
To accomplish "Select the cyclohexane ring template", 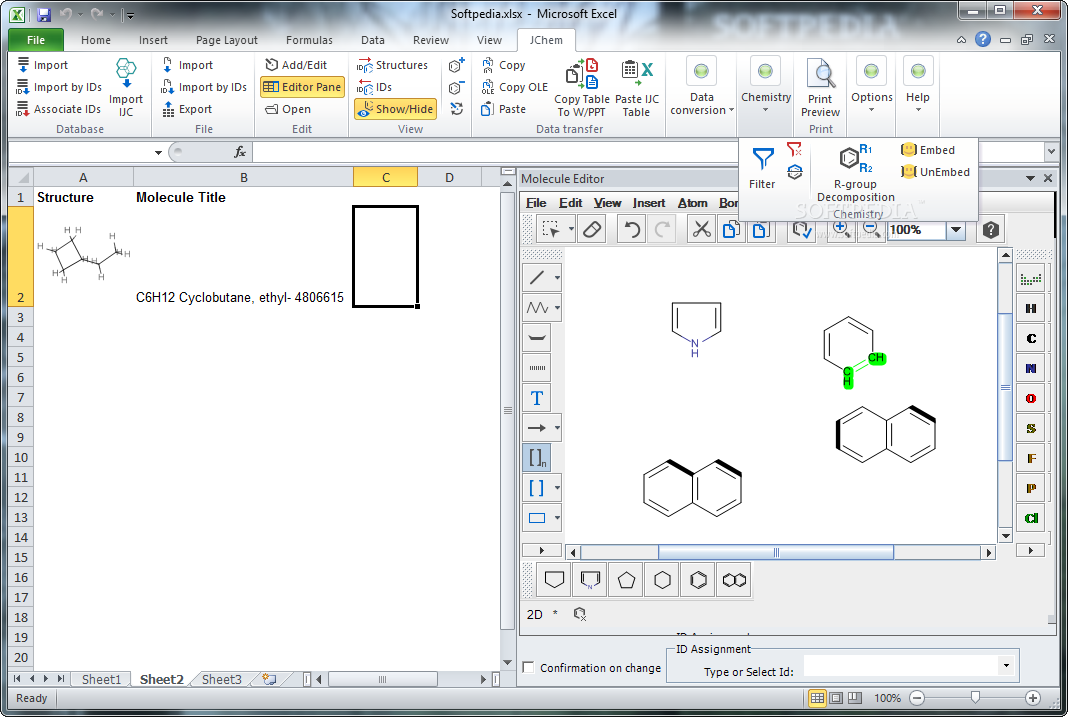I will [x=662, y=580].
